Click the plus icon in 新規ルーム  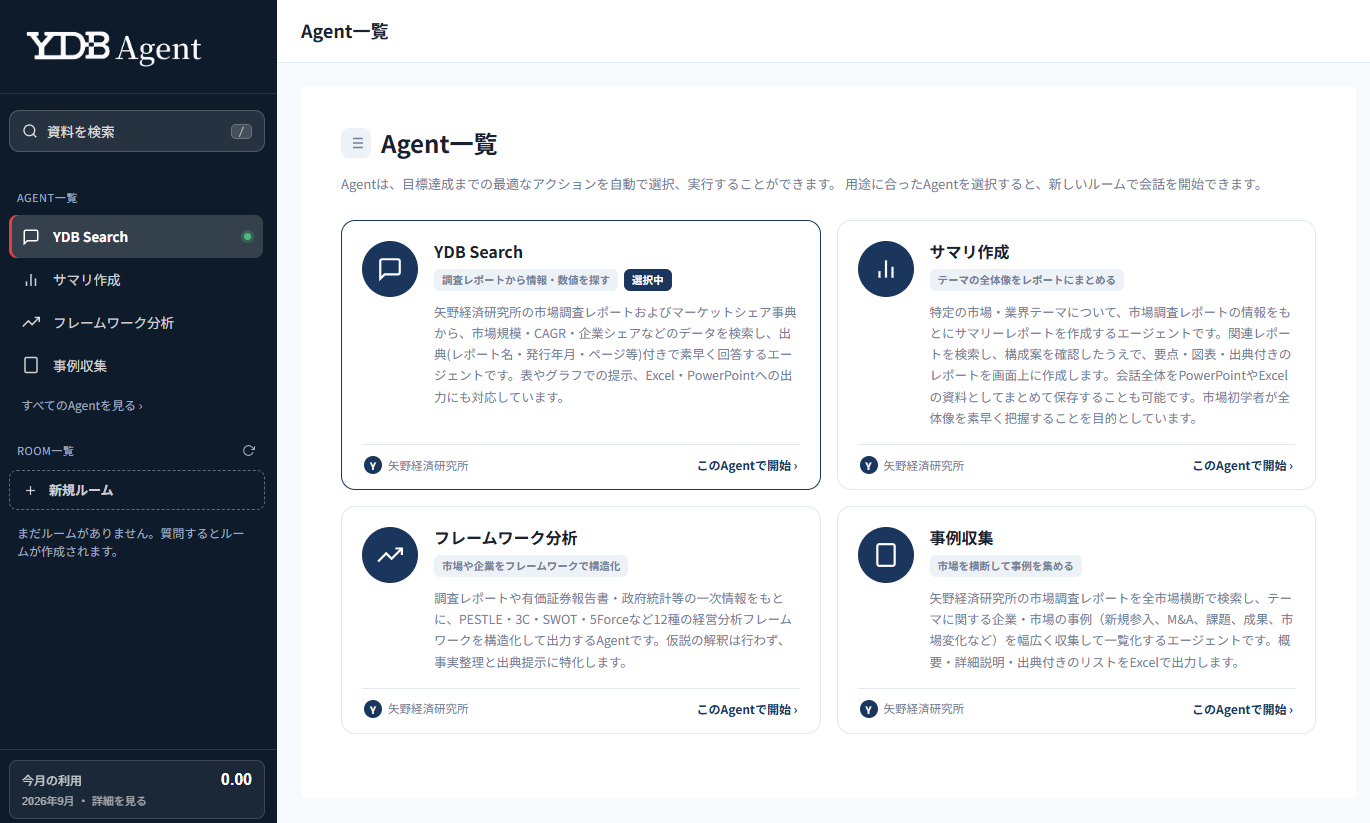tap(30, 490)
